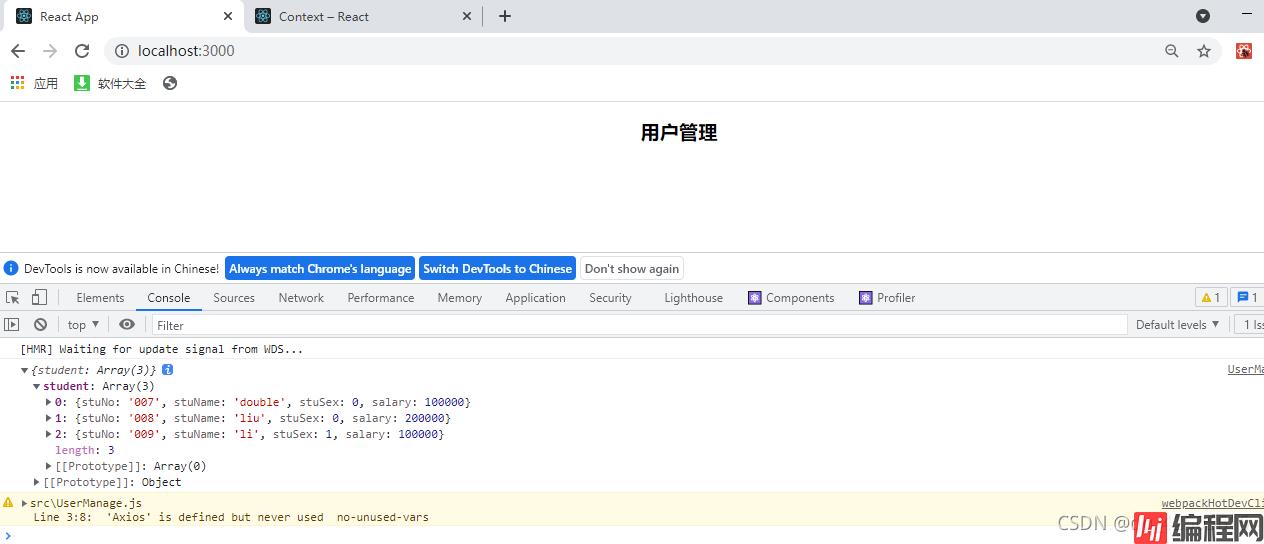Switch to the Context – React browser tab
The height and width of the screenshot is (544, 1264).
point(360,16)
